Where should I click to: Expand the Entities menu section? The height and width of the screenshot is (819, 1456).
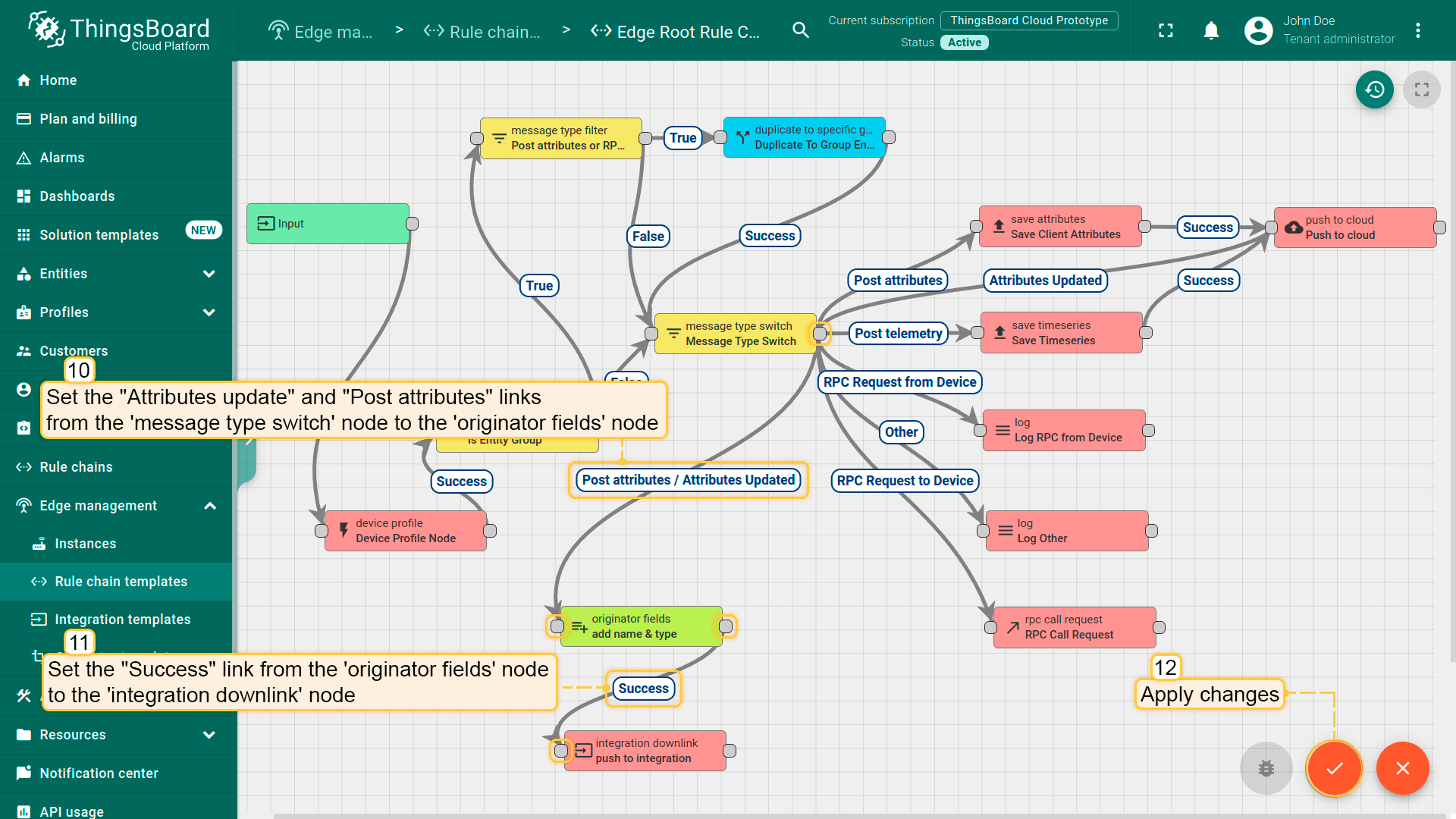pos(209,274)
